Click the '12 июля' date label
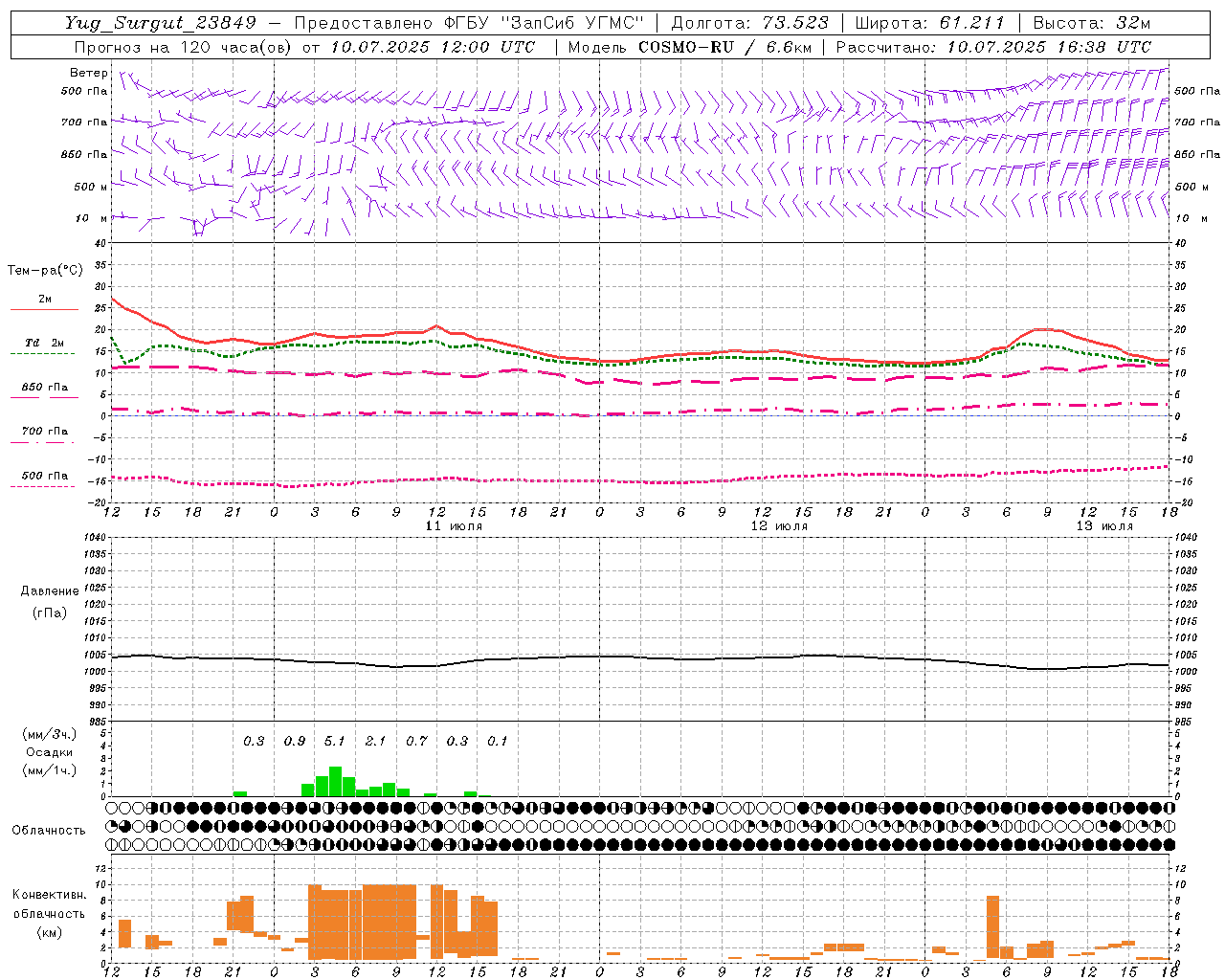Image resolution: width=1225 pixels, height=980 pixels. pos(779,526)
